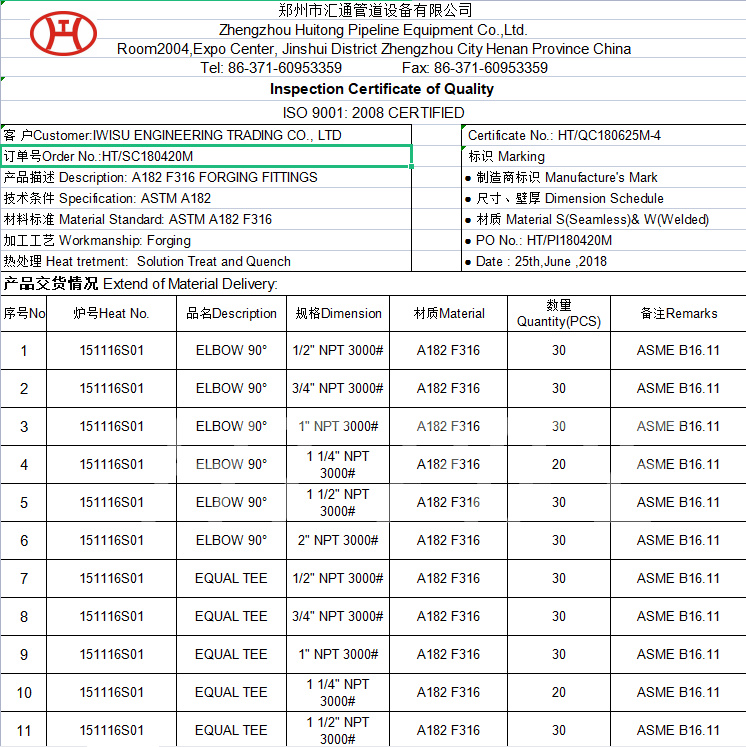Select the ISO 9001: 2008 CERTIFIED line
Viewport: 746px width, 747px height.
[373, 113]
